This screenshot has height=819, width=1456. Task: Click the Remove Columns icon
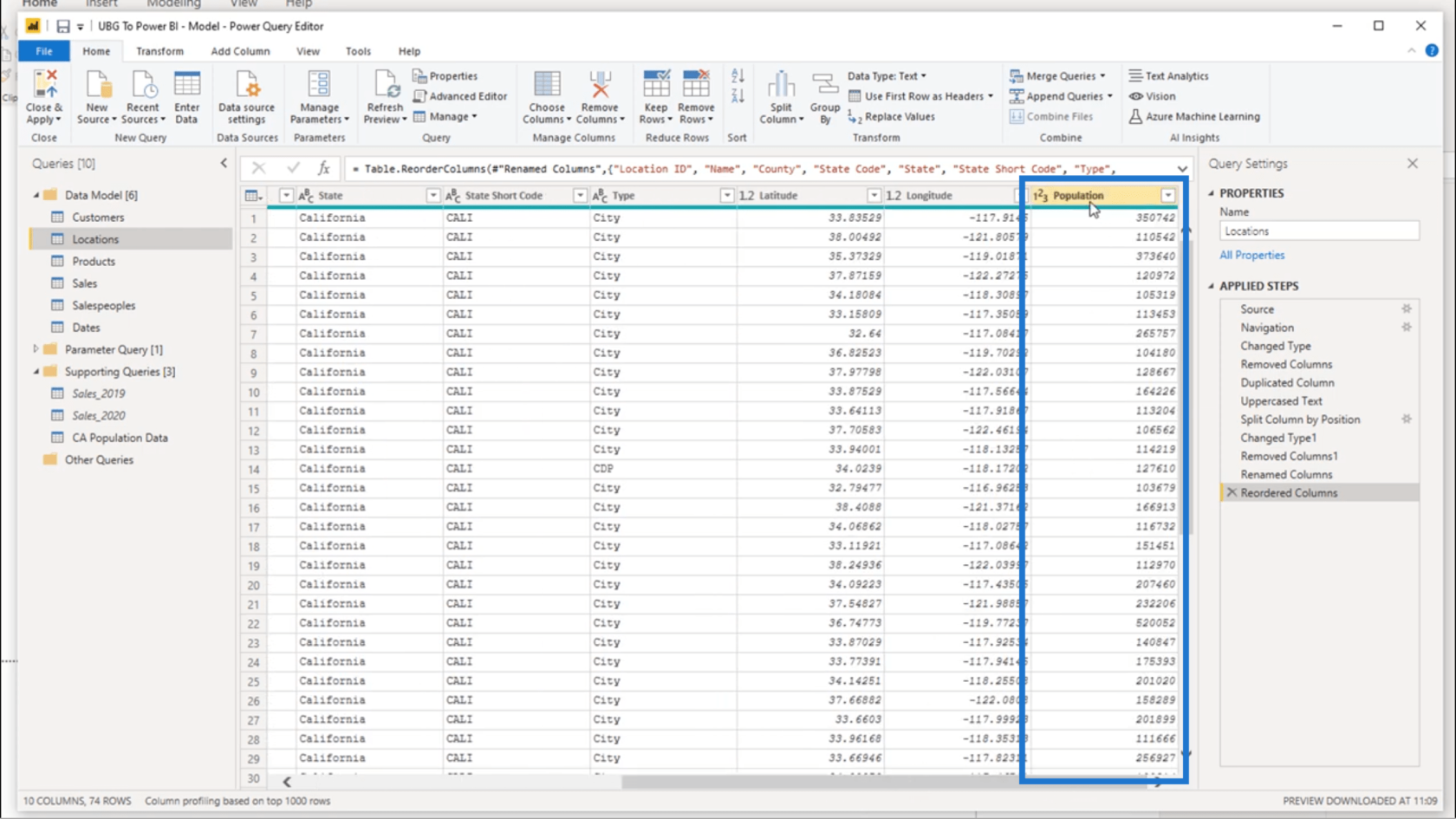600,85
